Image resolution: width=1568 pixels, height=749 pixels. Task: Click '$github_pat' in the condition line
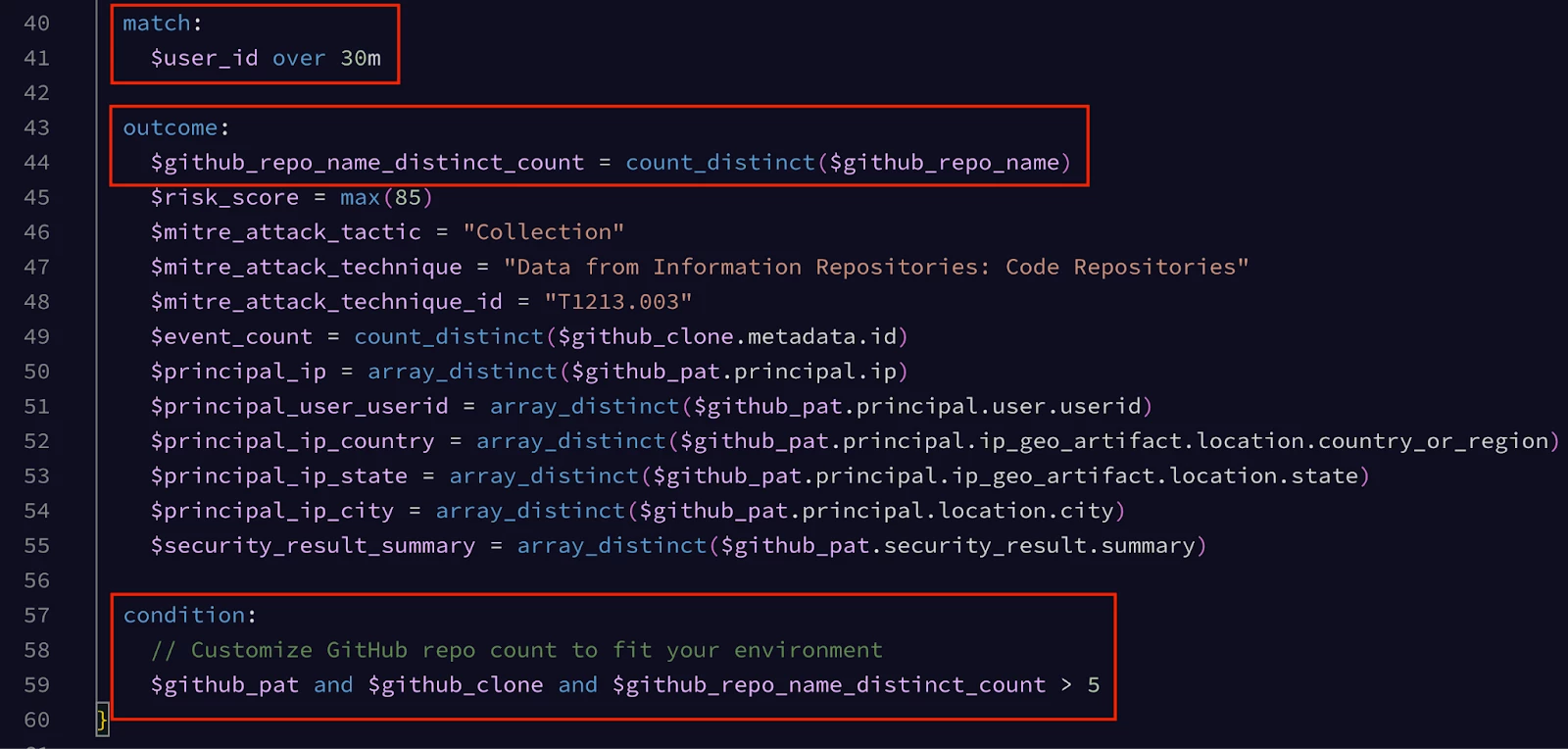click(x=224, y=685)
